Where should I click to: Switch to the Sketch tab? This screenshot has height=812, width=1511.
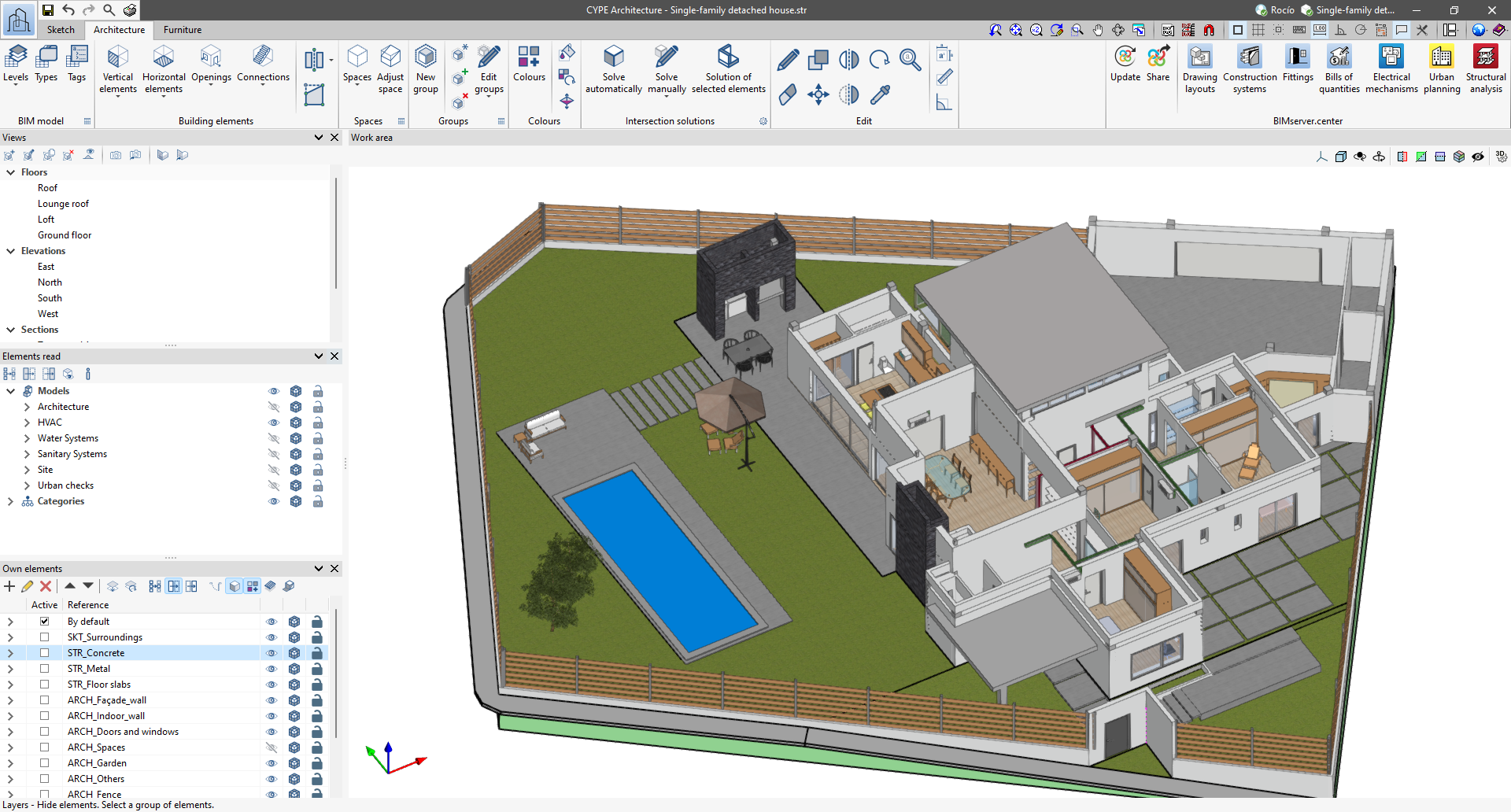(x=61, y=30)
